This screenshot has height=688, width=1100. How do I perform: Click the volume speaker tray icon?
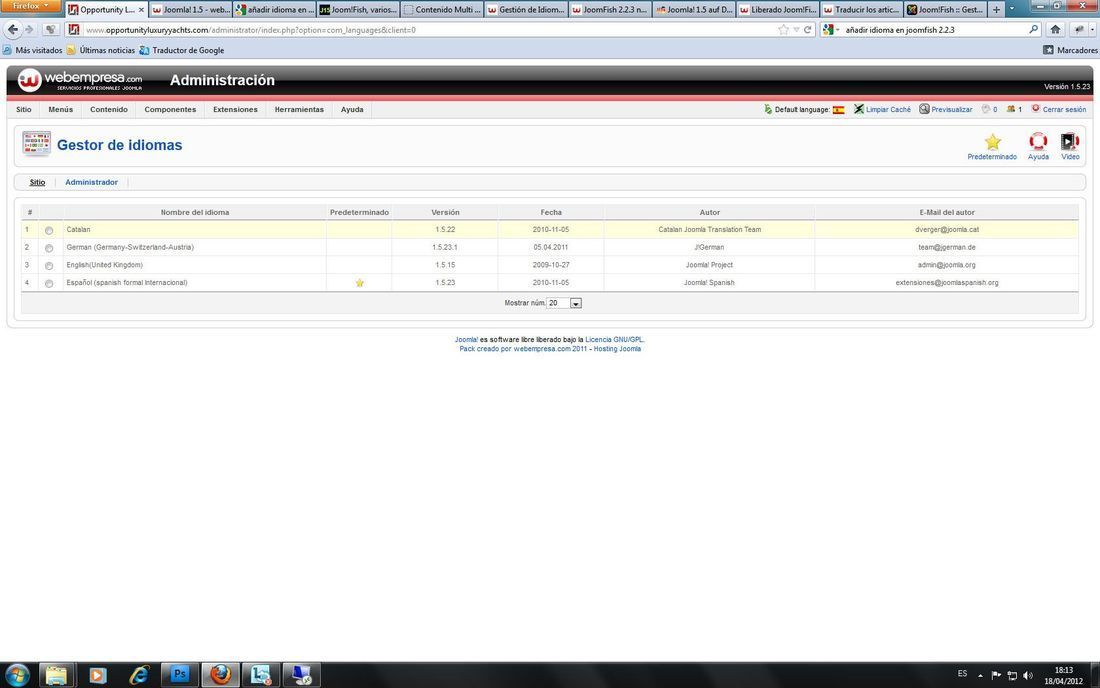(x=1028, y=675)
